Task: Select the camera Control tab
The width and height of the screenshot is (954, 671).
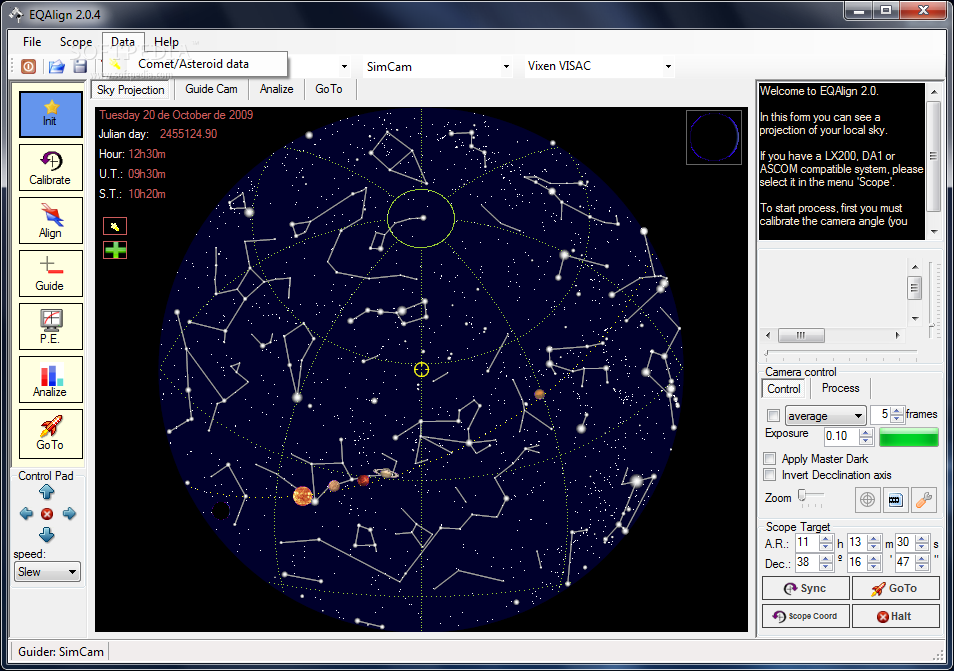Action: click(x=784, y=389)
